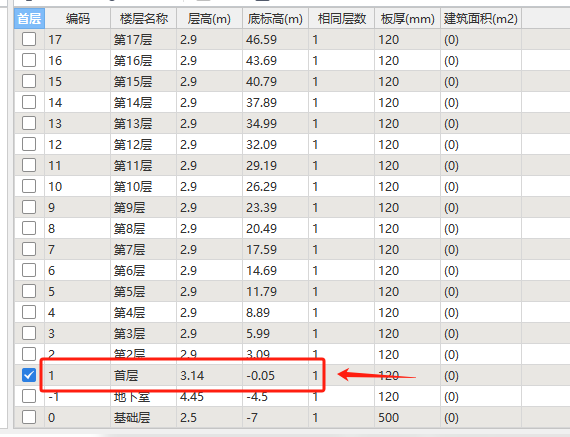This screenshot has width=570, height=437.
Task: Select the code cell showing 6
Action: point(77,270)
